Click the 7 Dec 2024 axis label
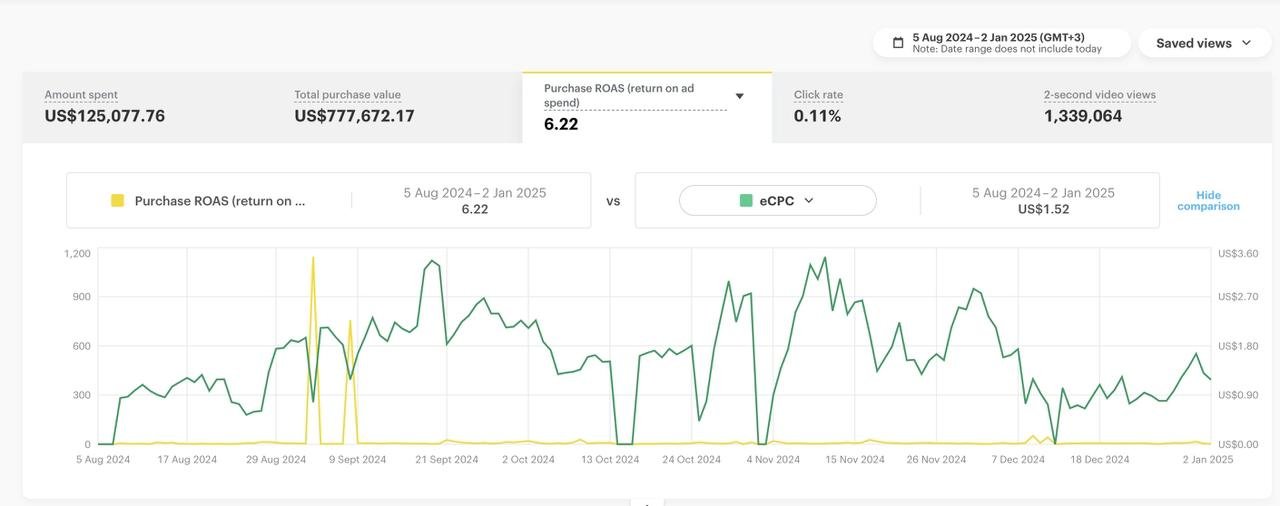Screen dimensions: 1280x506 click(1018, 460)
